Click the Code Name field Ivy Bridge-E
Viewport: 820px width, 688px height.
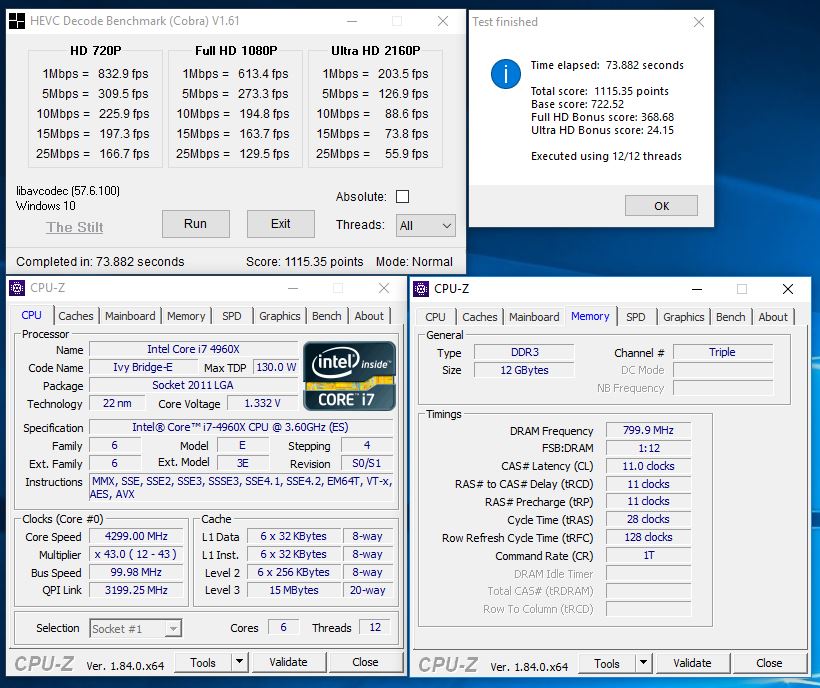click(143, 367)
